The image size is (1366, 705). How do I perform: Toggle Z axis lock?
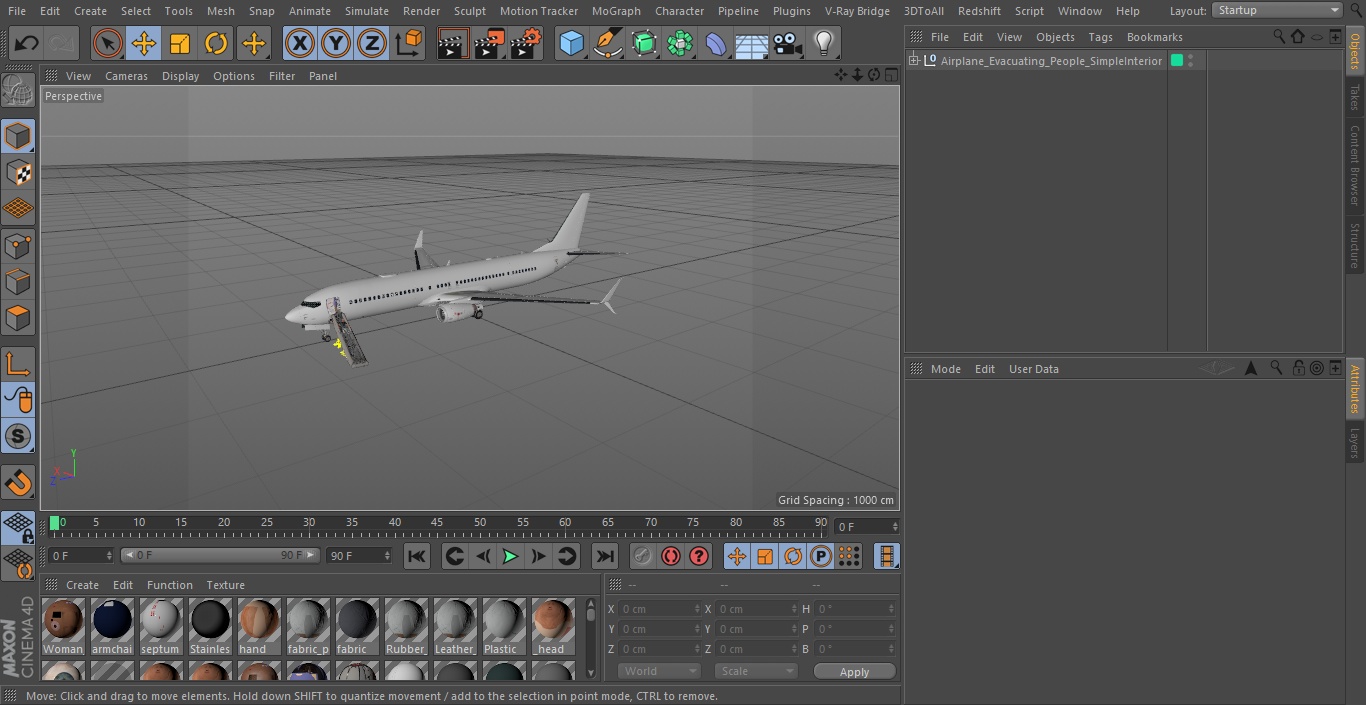372,43
